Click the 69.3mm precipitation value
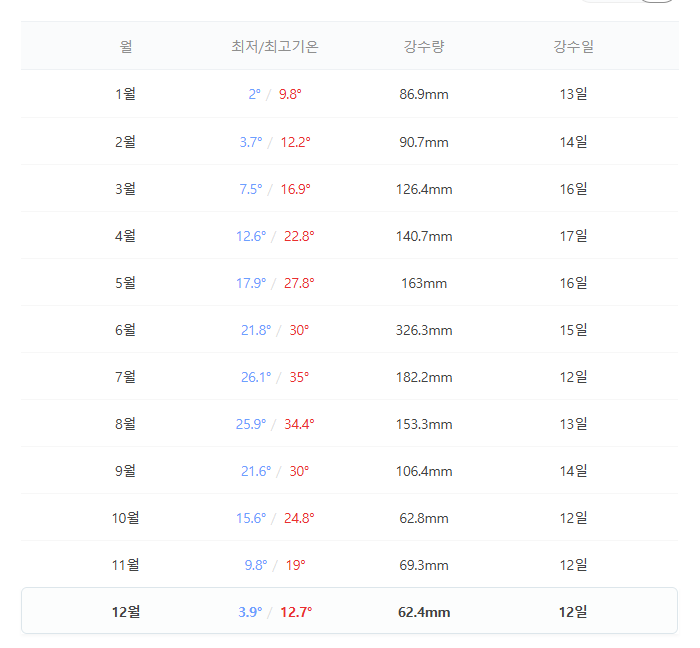 click(424, 565)
